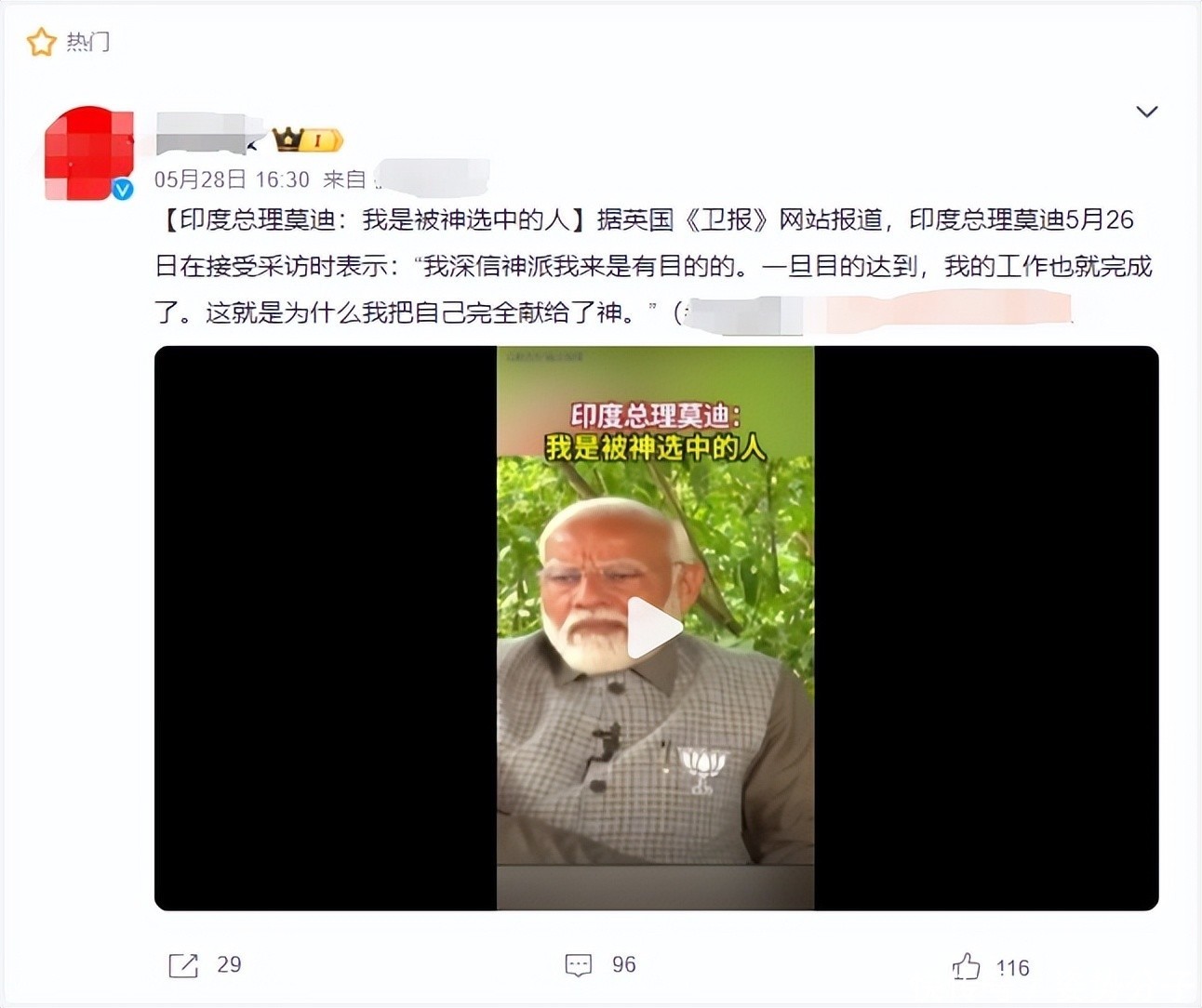Like the post with thumbs-up icon
Image resolution: width=1202 pixels, height=1008 pixels.
(x=967, y=967)
